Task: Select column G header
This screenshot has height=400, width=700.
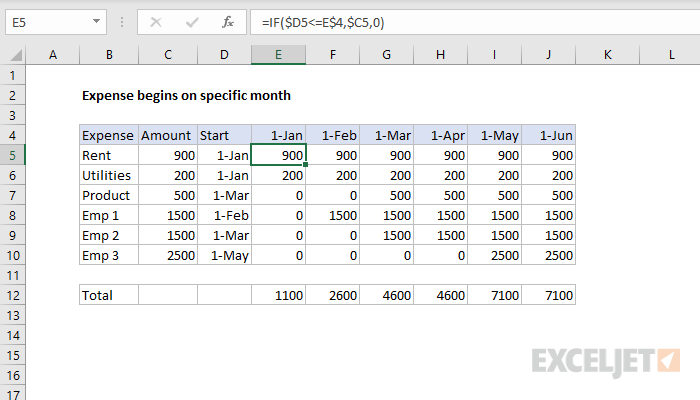Action: click(x=387, y=55)
